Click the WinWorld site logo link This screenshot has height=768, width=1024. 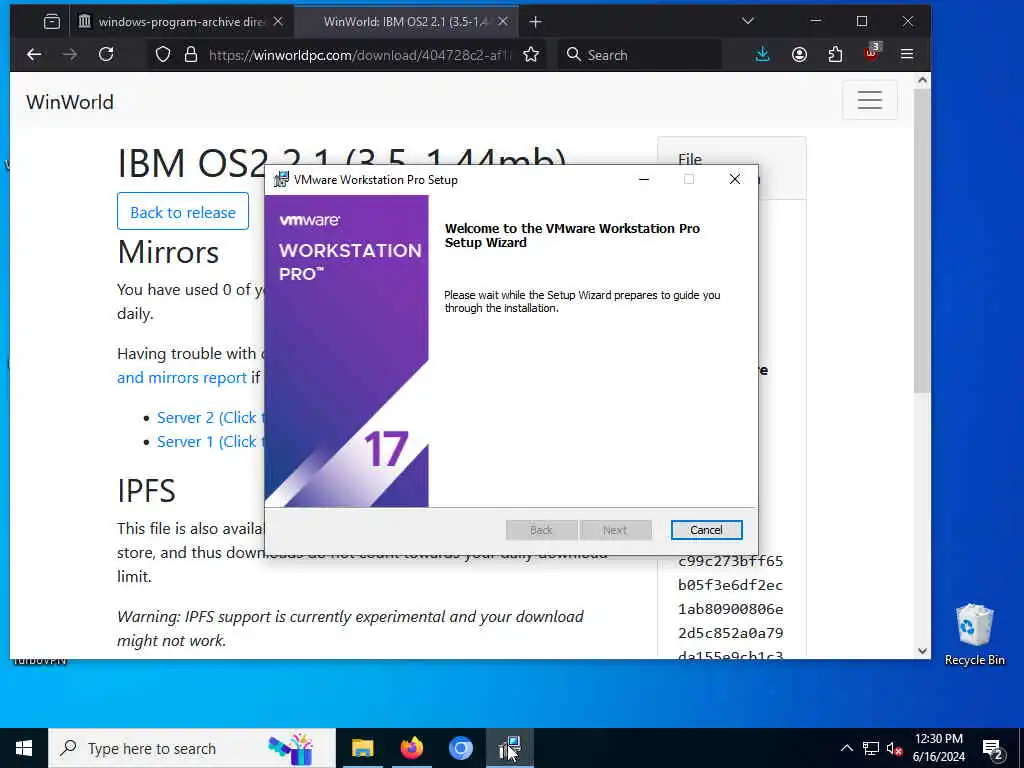click(x=70, y=102)
